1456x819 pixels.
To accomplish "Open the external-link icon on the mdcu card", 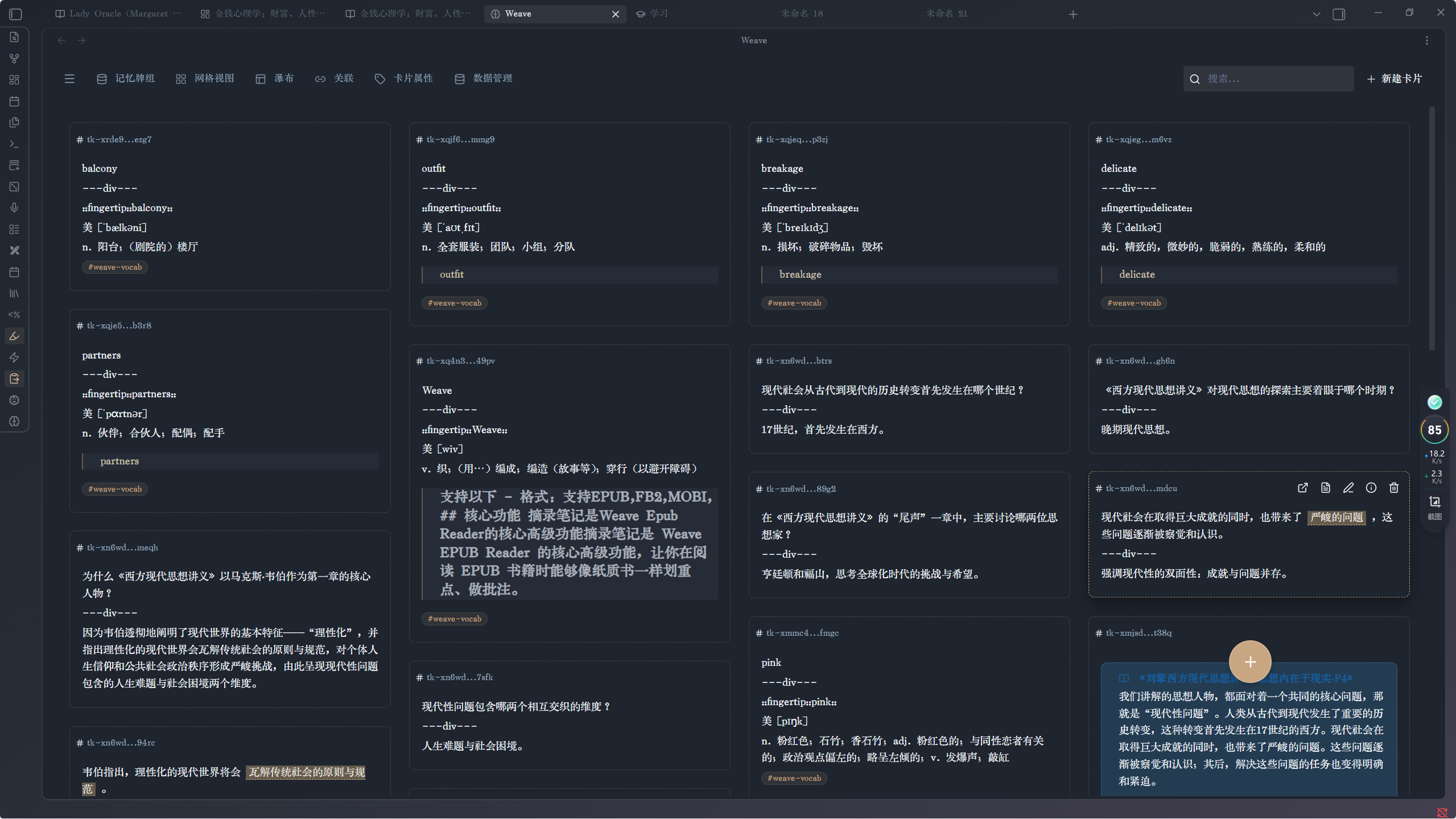I will click(1302, 488).
